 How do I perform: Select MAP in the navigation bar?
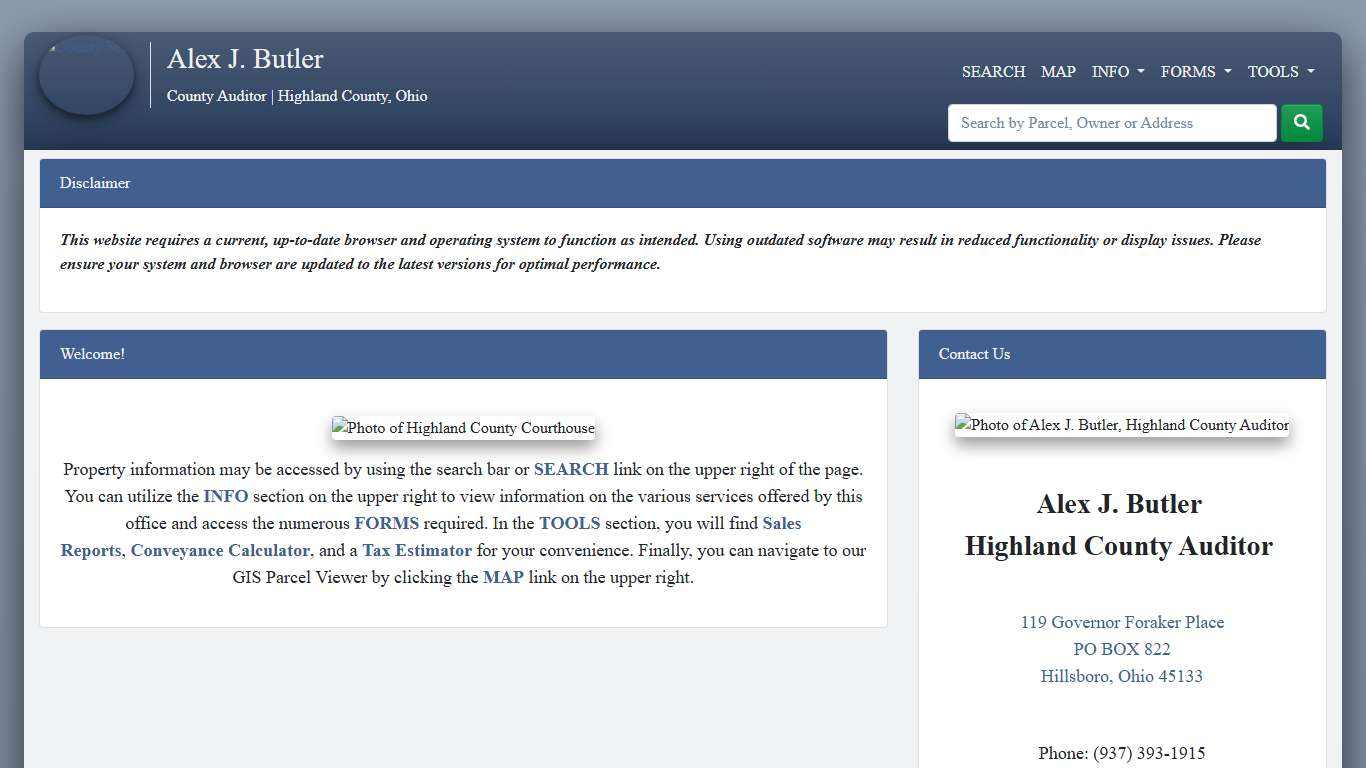(x=1058, y=71)
